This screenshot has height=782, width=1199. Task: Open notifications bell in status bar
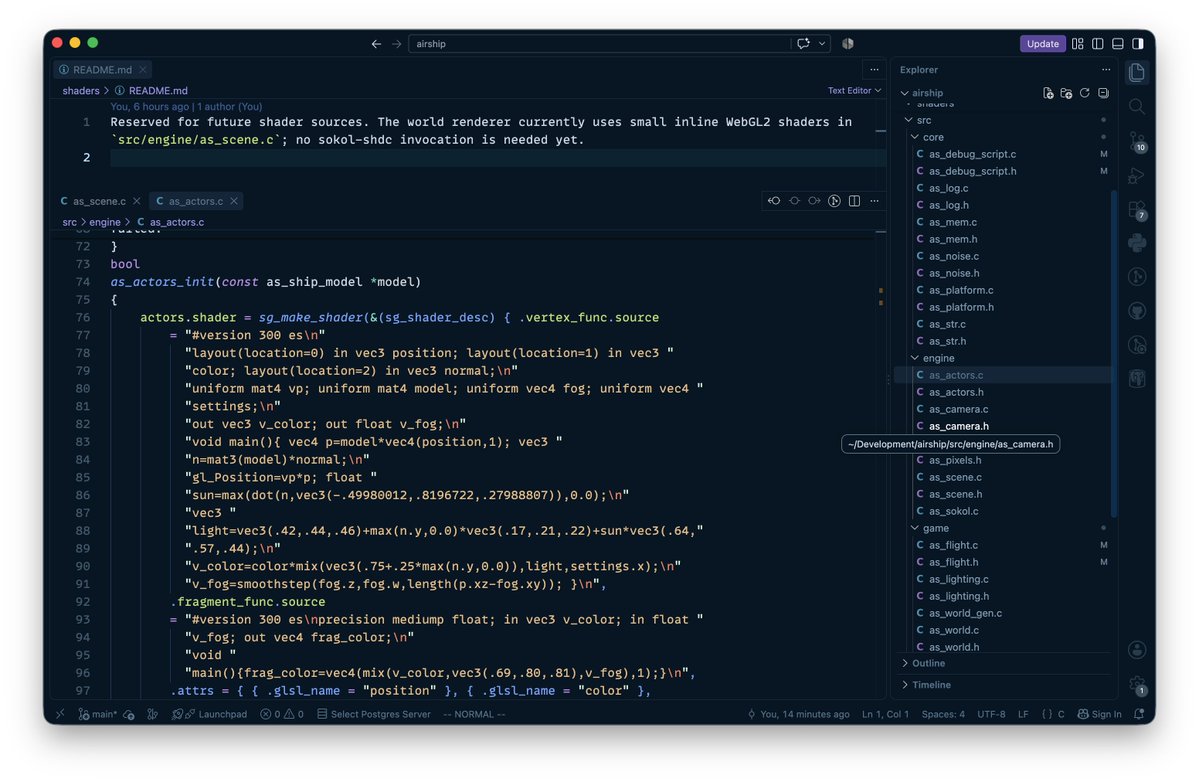(x=1139, y=714)
